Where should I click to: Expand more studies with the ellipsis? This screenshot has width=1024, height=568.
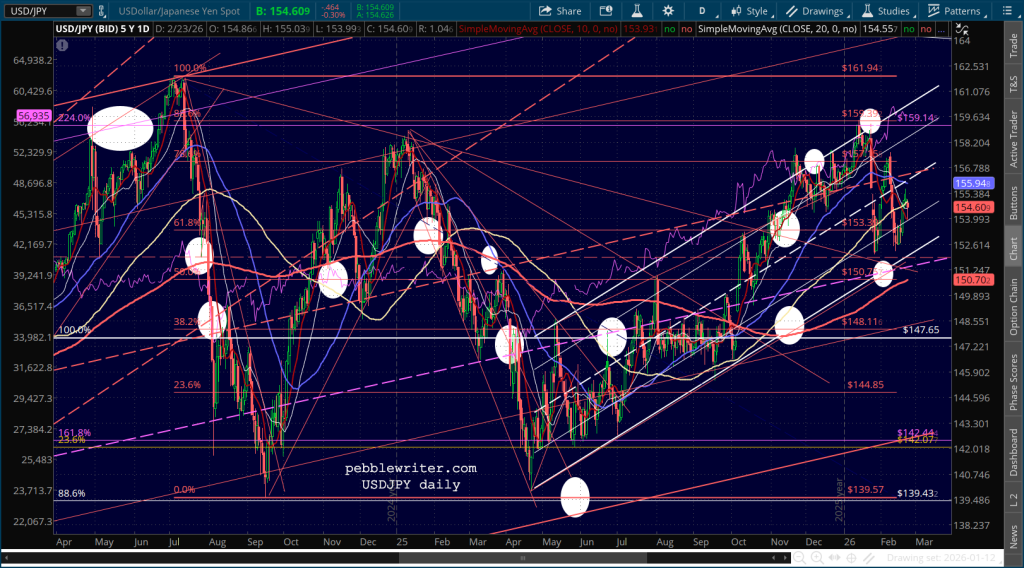pyautogui.click(x=941, y=29)
